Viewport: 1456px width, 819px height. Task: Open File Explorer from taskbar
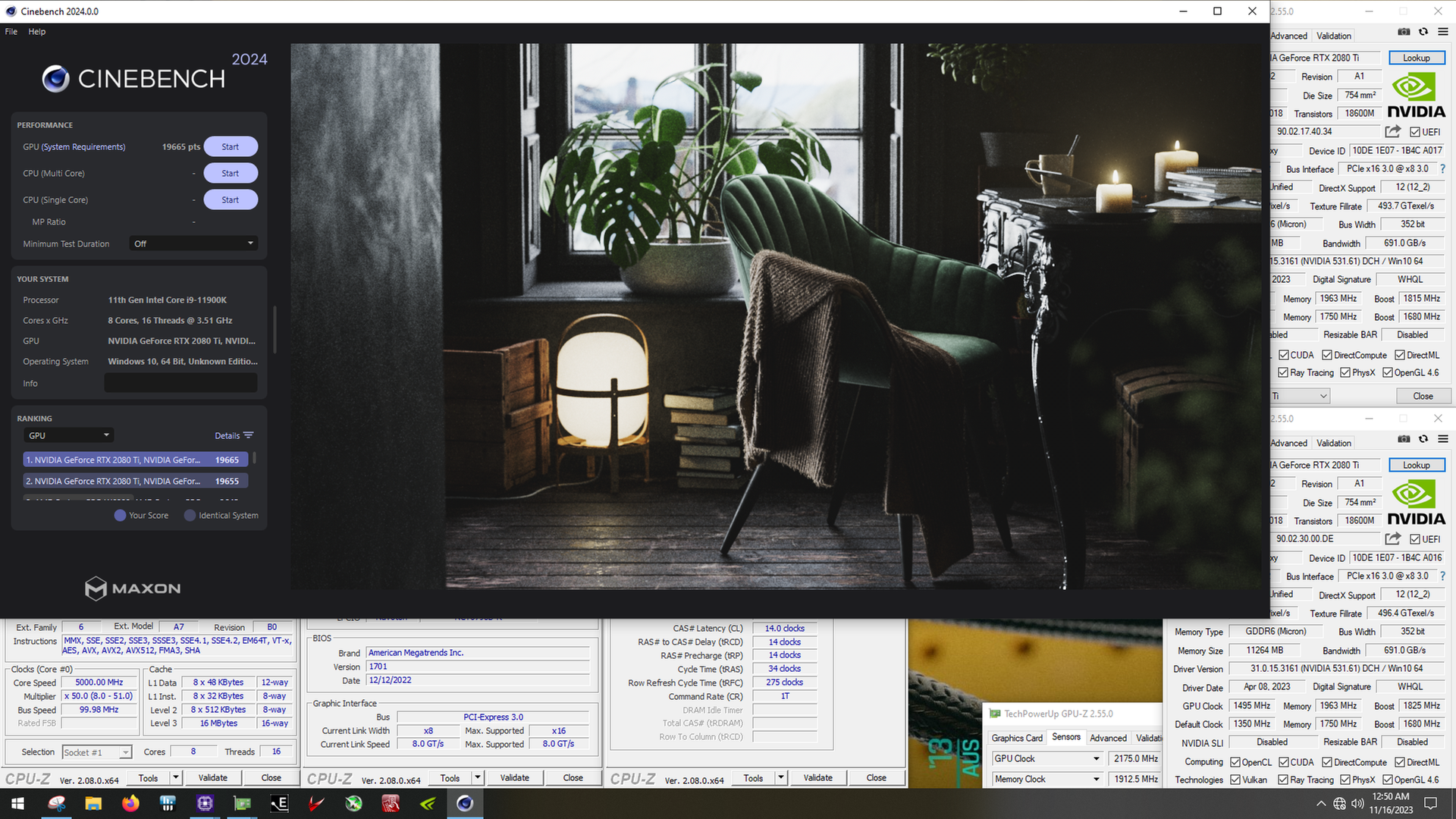[93, 803]
